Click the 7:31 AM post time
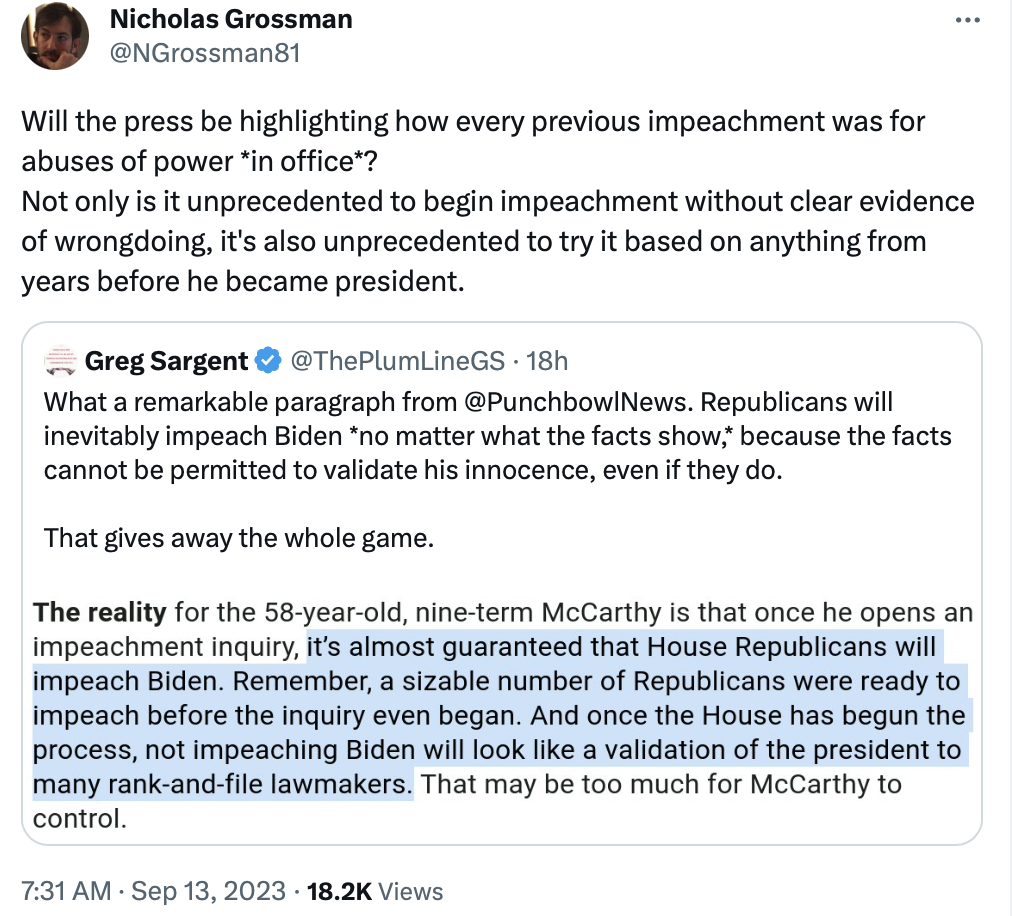This screenshot has width=1012, height=916. pos(65,890)
